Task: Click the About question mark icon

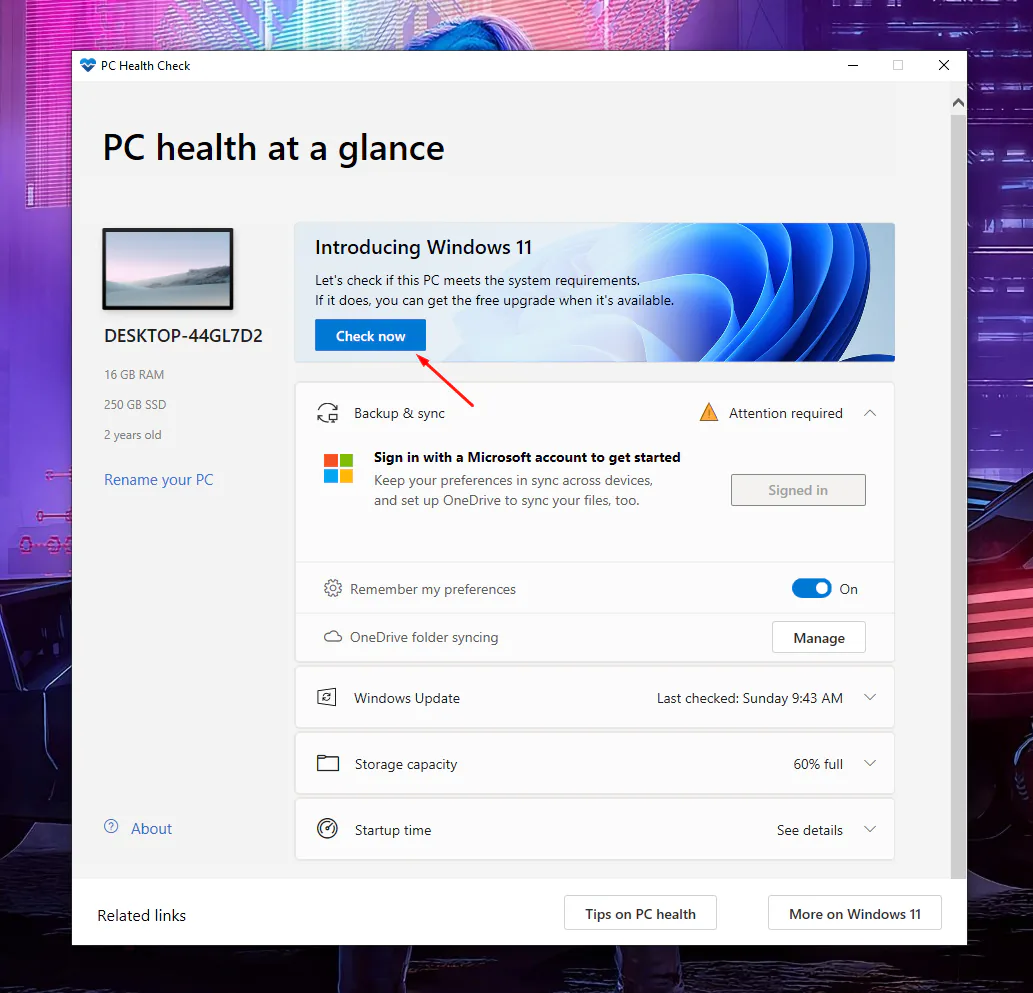Action: coord(111,826)
